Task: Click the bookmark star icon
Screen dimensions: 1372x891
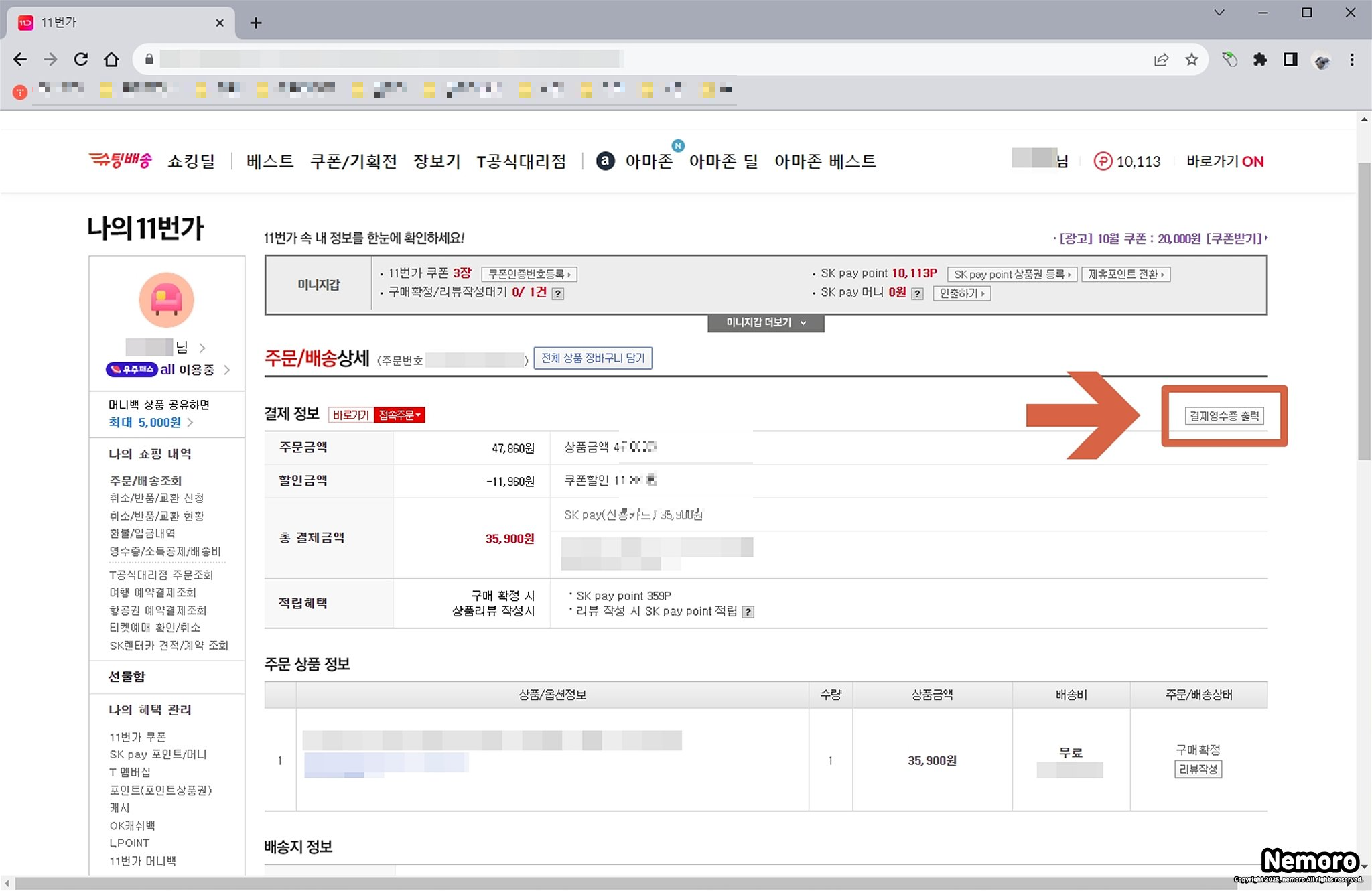Action: [1191, 60]
